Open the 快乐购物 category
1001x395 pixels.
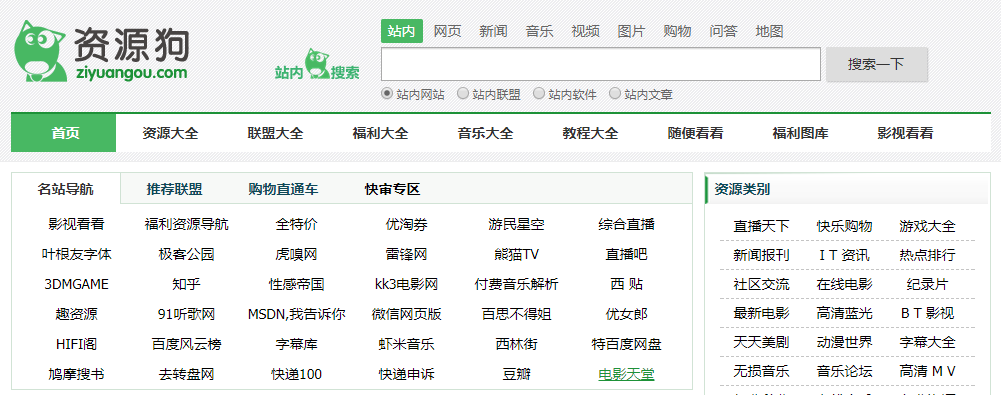click(x=844, y=227)
